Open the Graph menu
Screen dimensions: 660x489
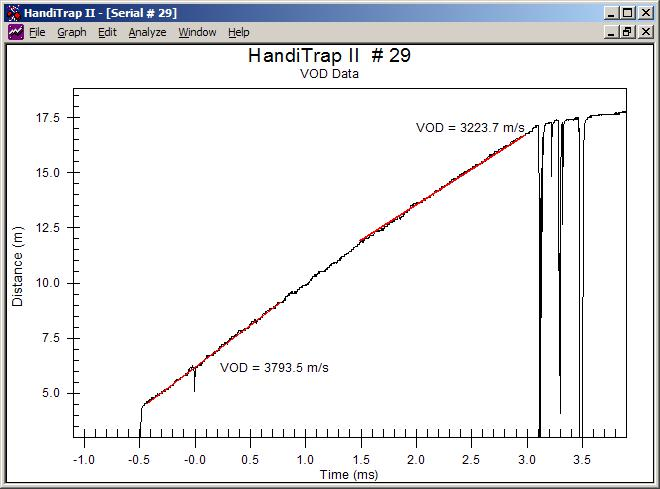pos(72,32)
